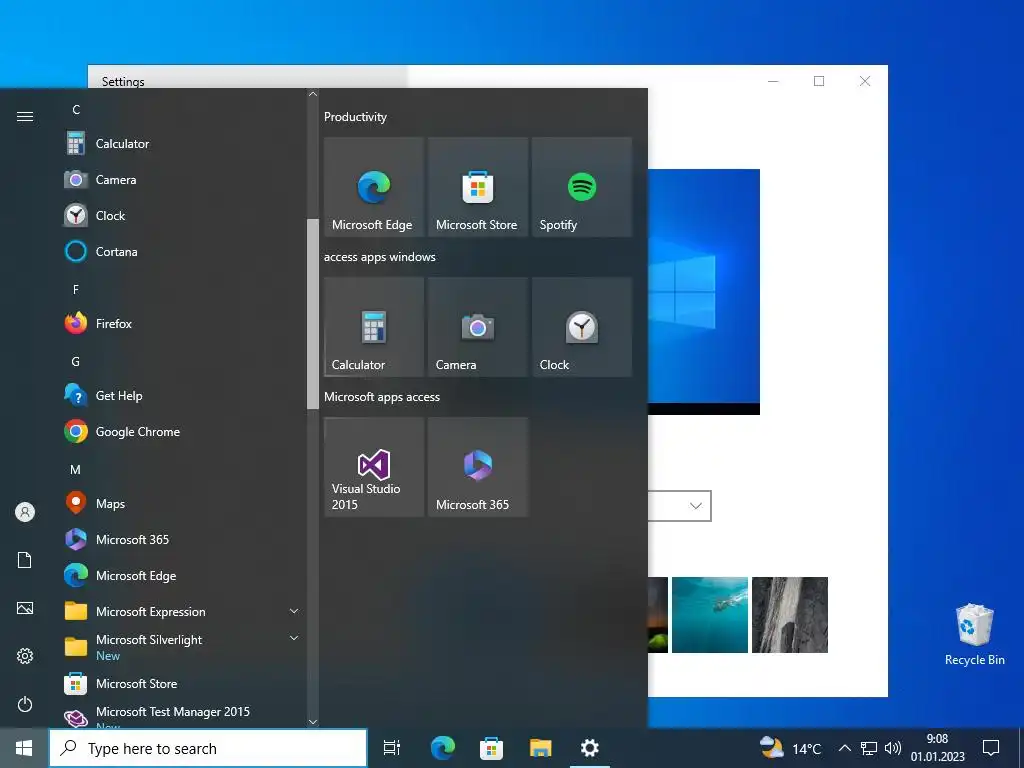Select the underwater background thumbnail in Settings
The width and height of the screenshot is (1024, 768).
click(x=710, y=615)
